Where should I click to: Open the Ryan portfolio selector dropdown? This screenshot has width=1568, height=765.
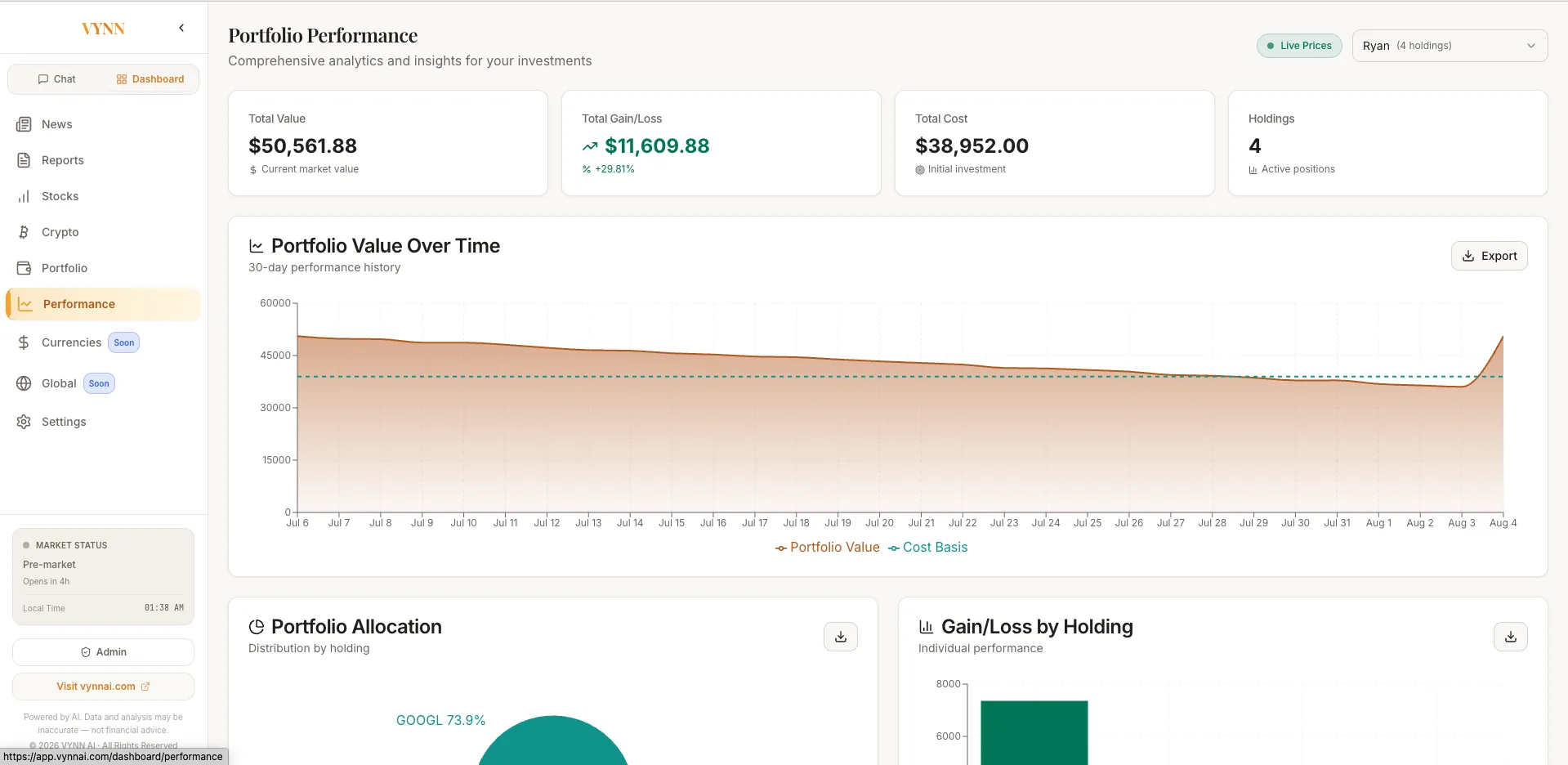1450,46
